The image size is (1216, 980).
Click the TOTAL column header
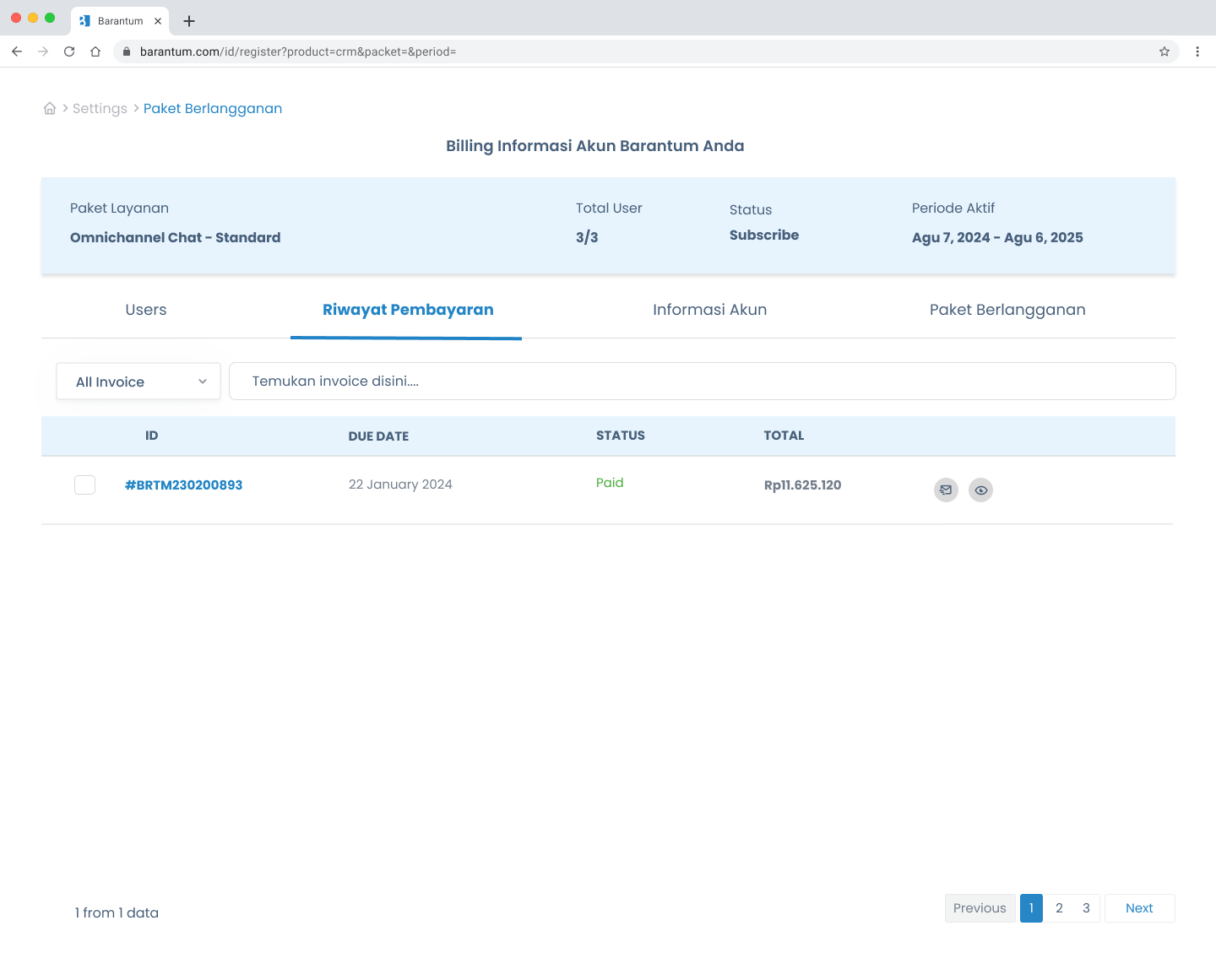pyautogui.click(x=784, y=436)
